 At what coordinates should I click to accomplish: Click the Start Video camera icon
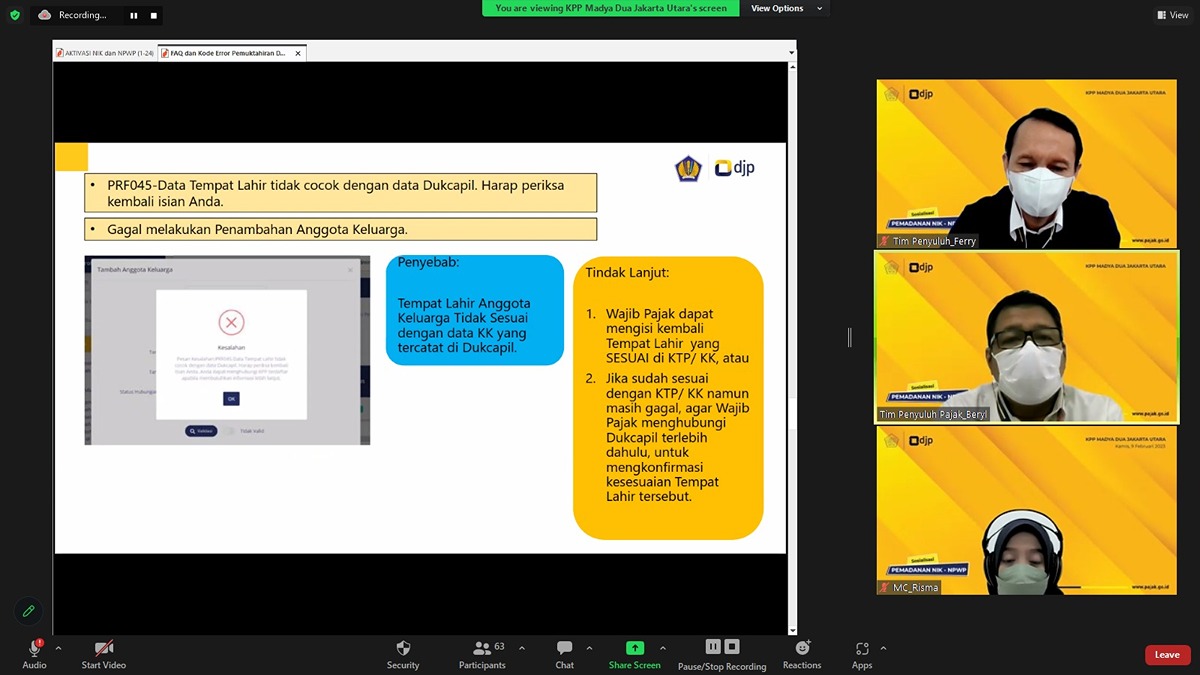[x=104, y=649]
